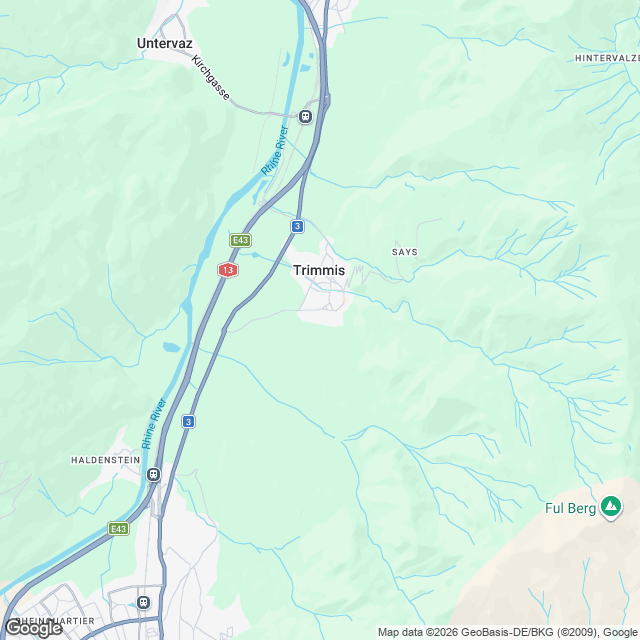Select the Trimmis town label
Screen dimensions: 640x640
tap(319, 270)
